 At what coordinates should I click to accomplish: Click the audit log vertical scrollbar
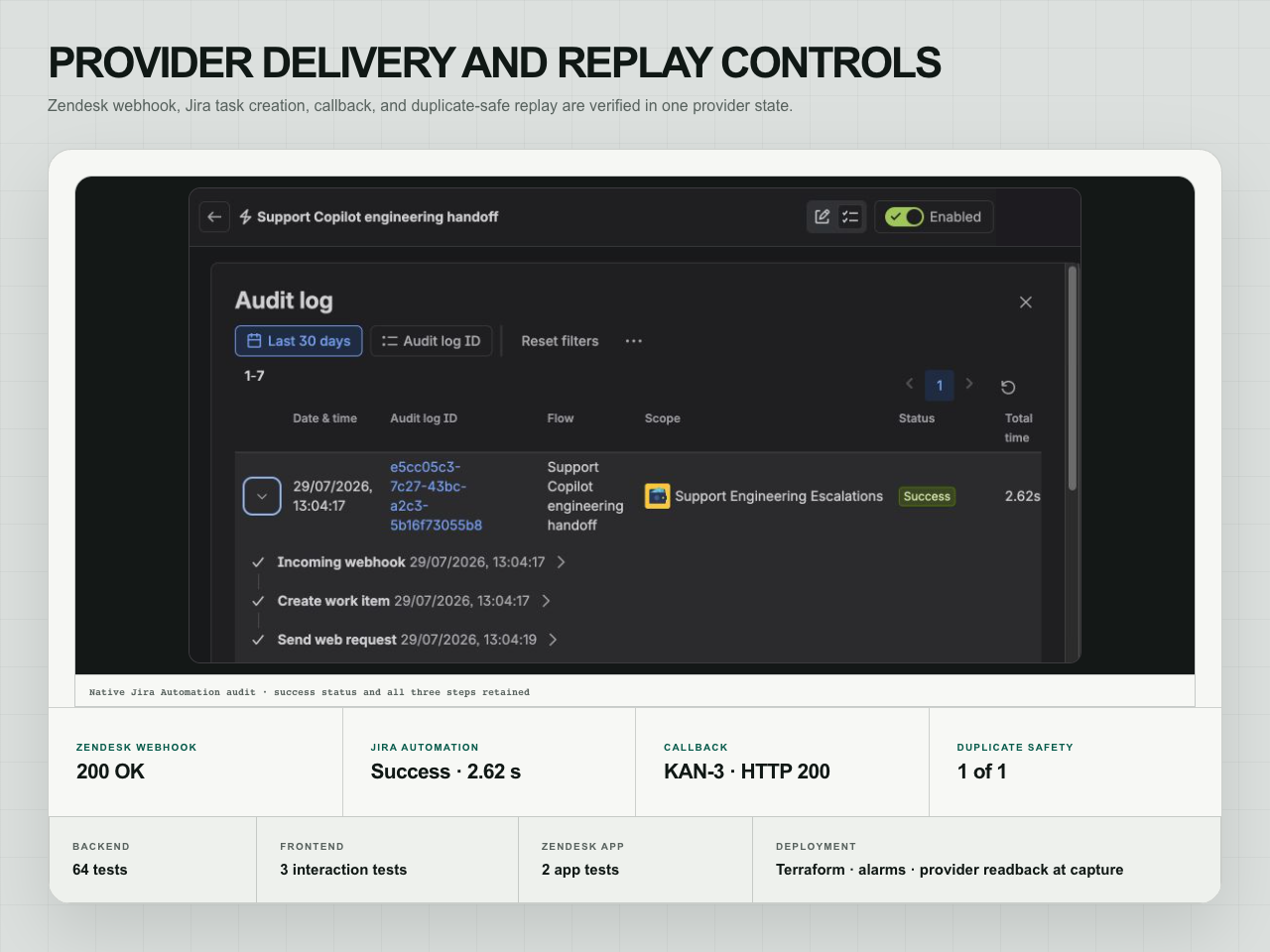click(1072, 378)
